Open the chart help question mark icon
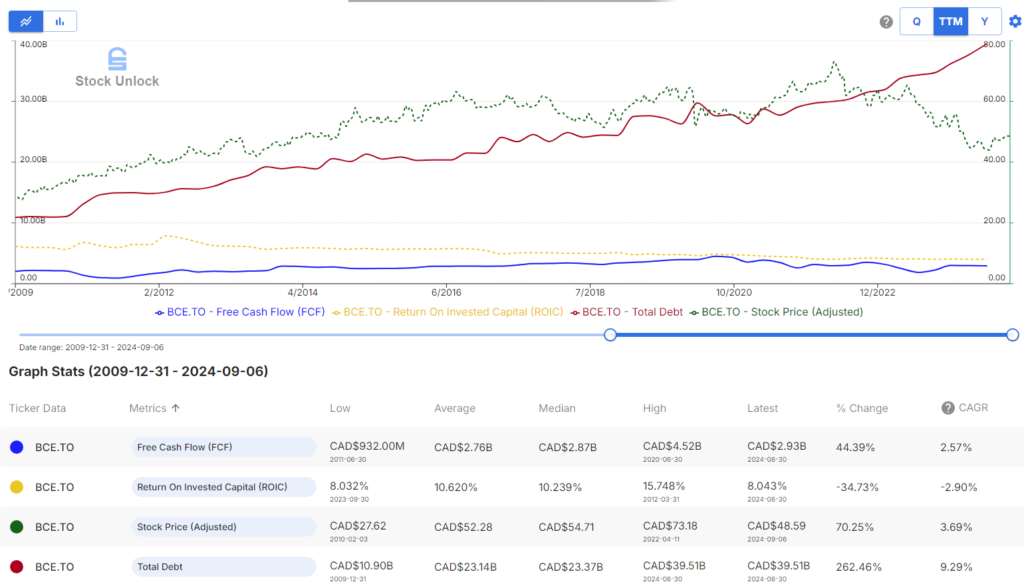This screenshot has height=586, width=1024. [886, 22]
